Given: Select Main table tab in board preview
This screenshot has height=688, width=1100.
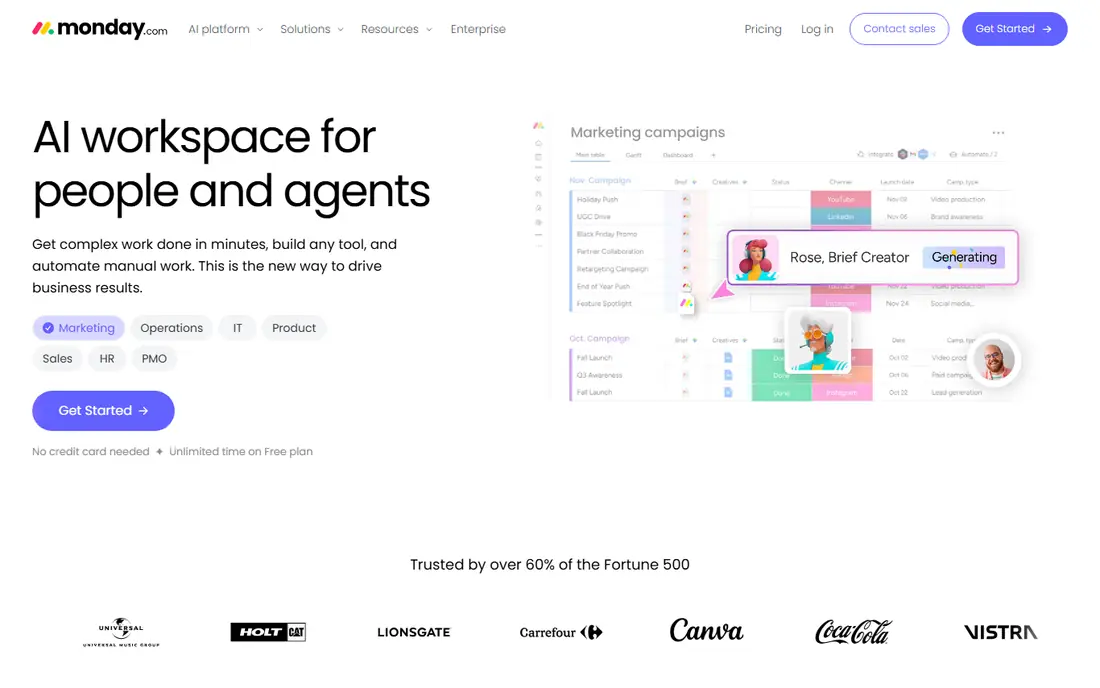Looking at the screenshot, I should (x=590, y=155).
